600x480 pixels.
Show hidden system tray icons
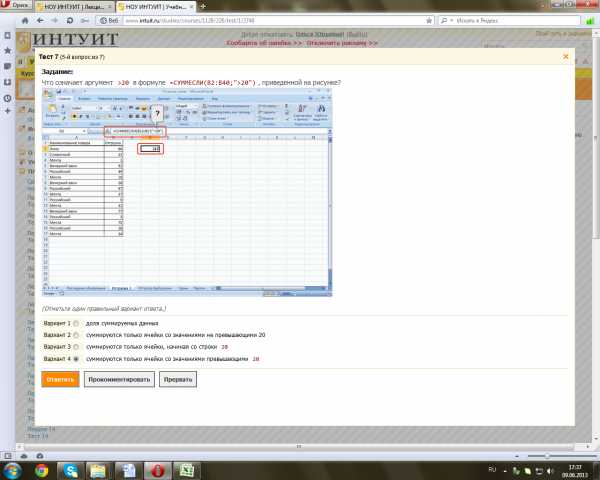point(505,471)
